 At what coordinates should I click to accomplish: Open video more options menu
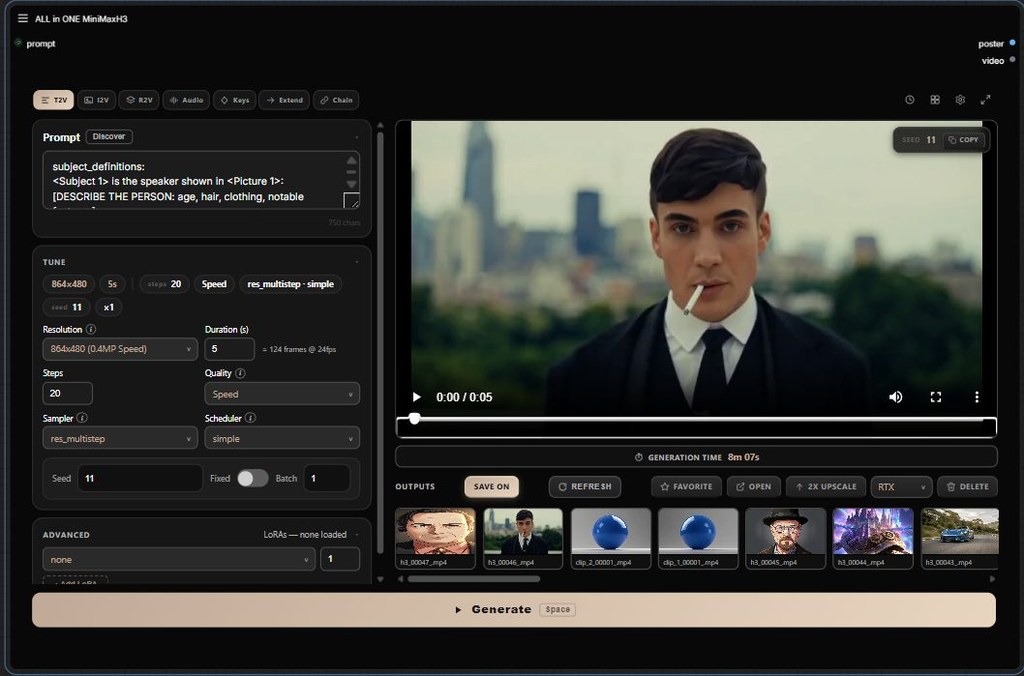(x=976, y=397)
